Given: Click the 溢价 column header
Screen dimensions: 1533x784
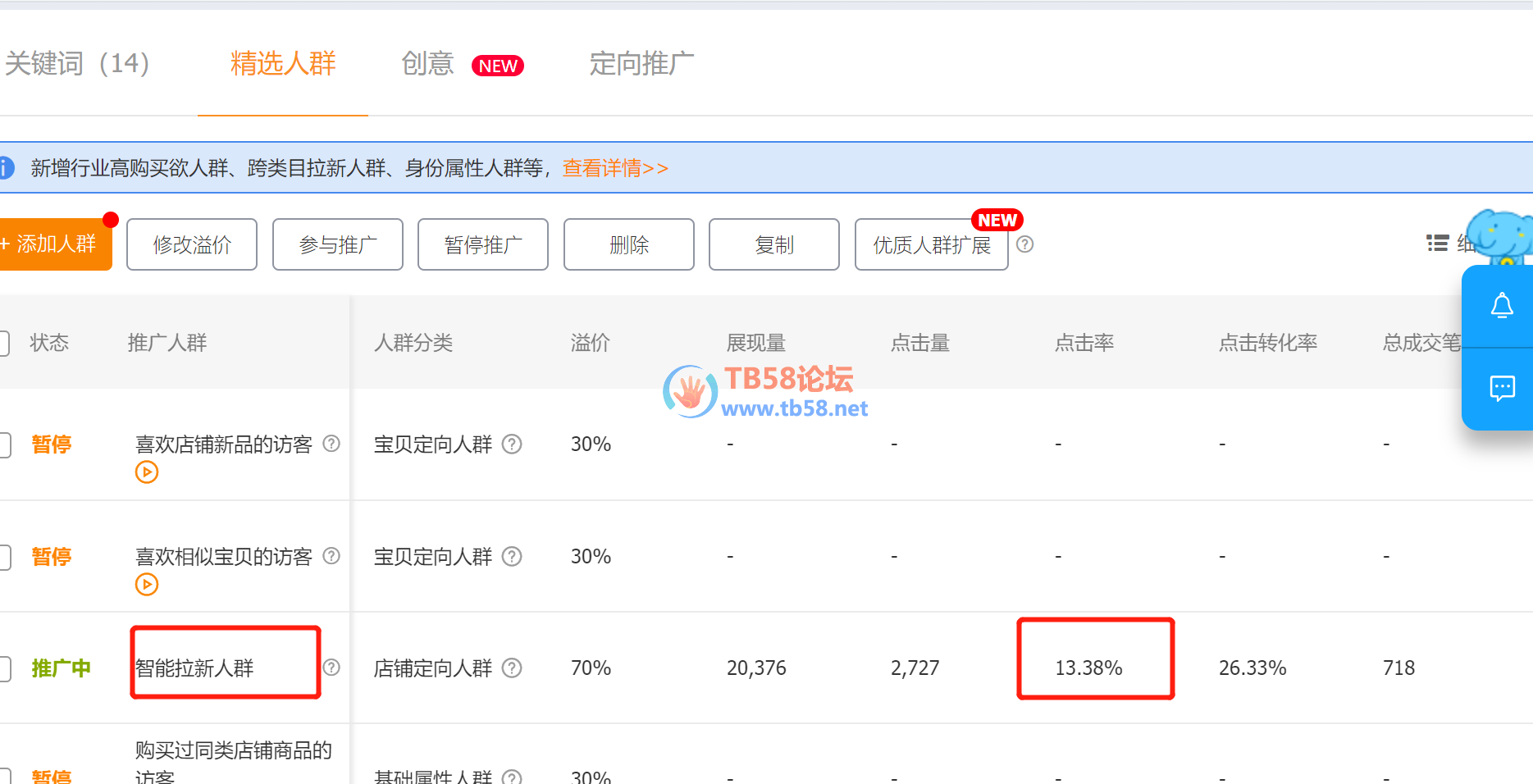Looking at the screenshot, I should pos(591,343).
